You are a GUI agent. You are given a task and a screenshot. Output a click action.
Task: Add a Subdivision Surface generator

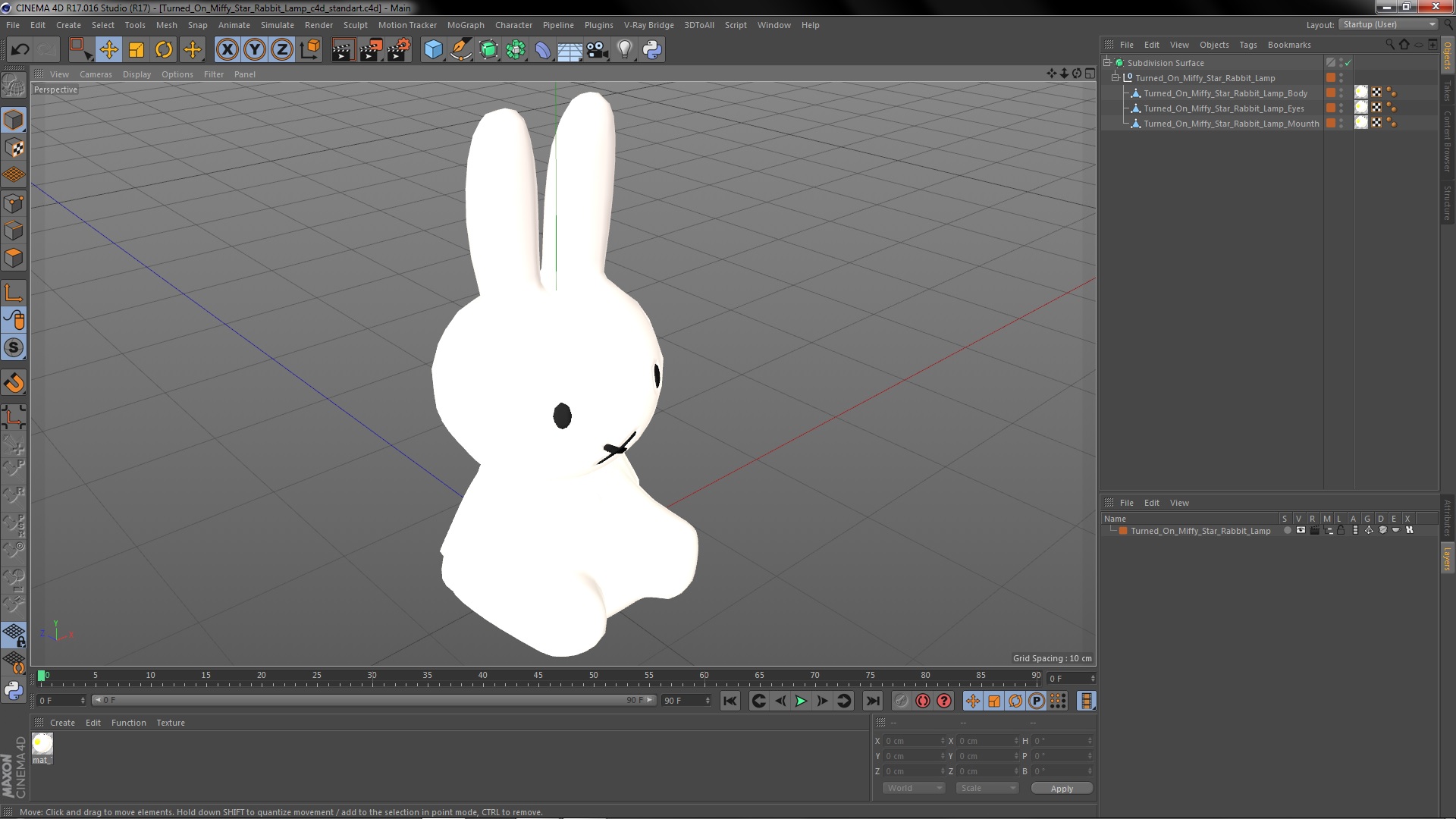click(x=489, y=50)
